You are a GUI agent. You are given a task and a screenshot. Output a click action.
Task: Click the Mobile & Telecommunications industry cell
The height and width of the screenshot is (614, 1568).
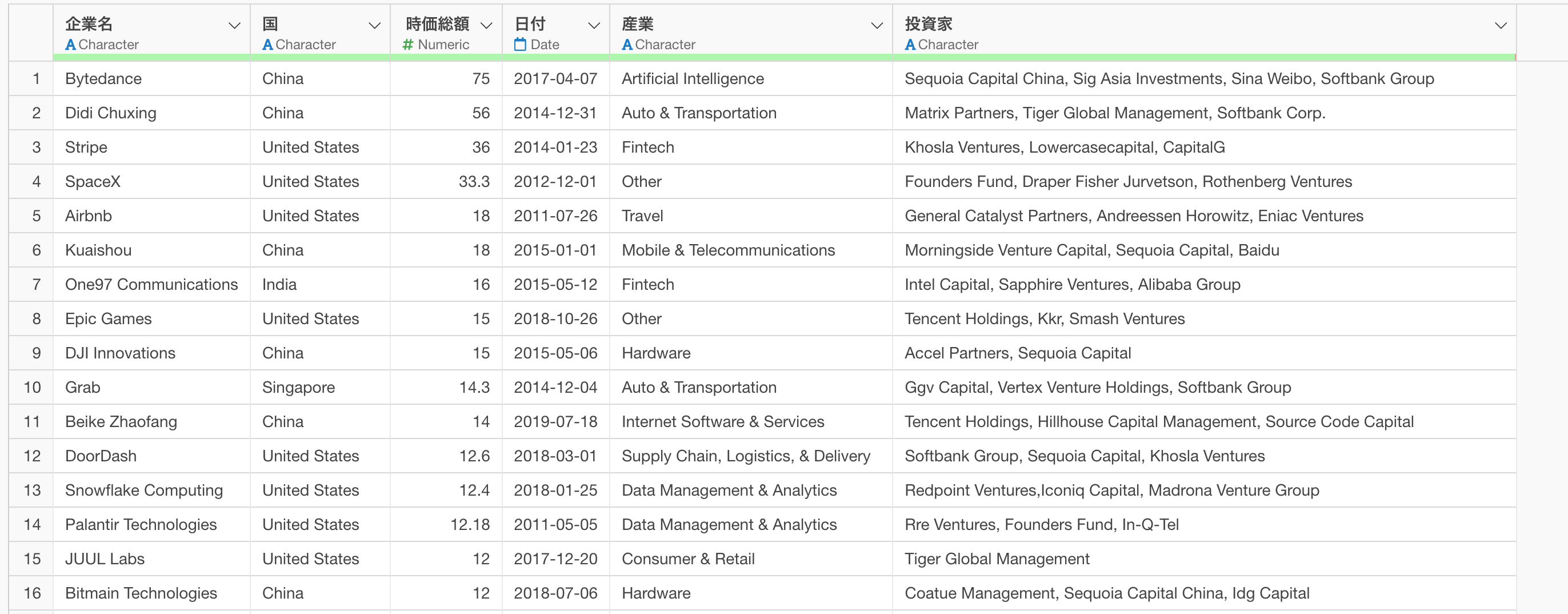pos(751,250)
